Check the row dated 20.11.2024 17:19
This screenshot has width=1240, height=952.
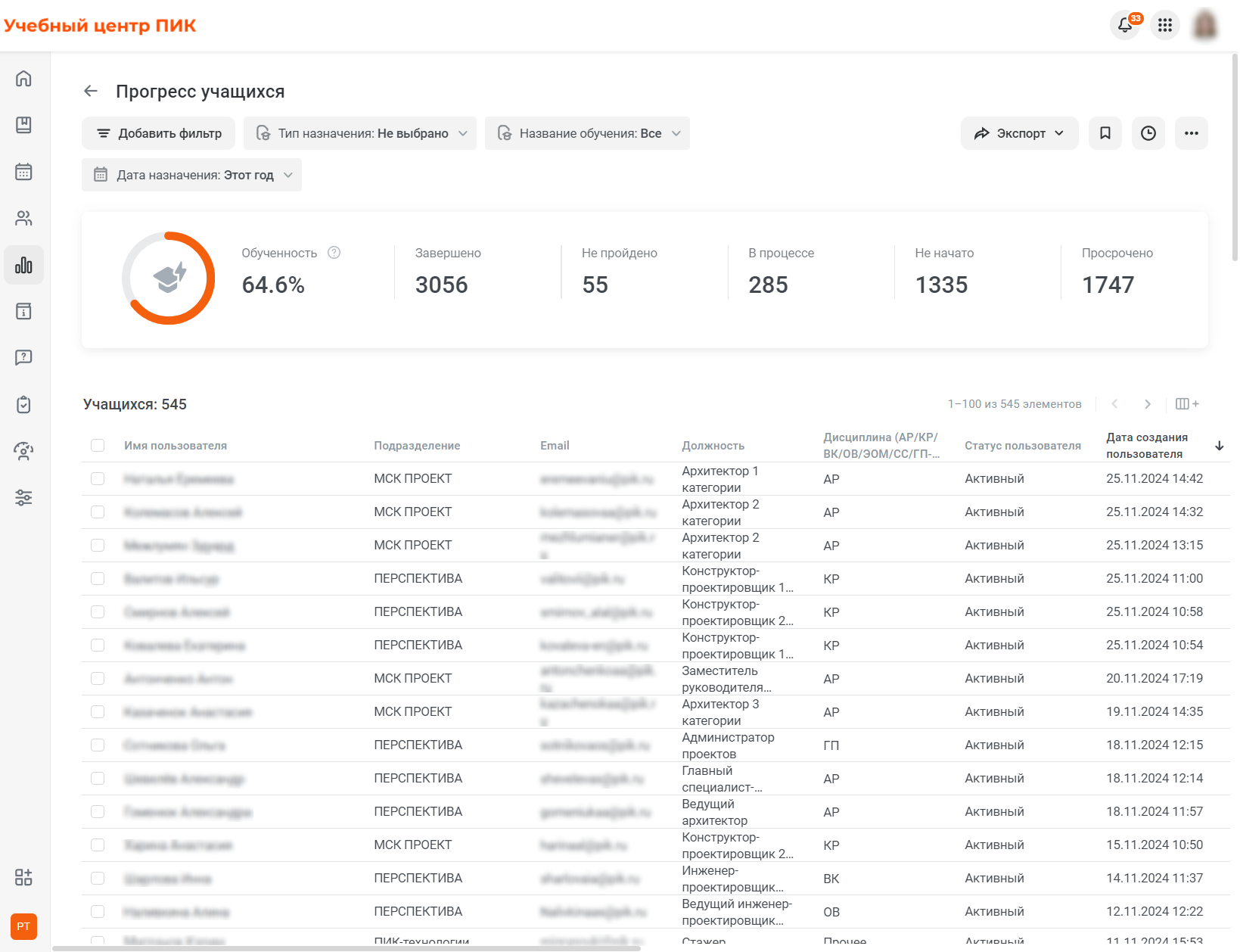(98, 678)
